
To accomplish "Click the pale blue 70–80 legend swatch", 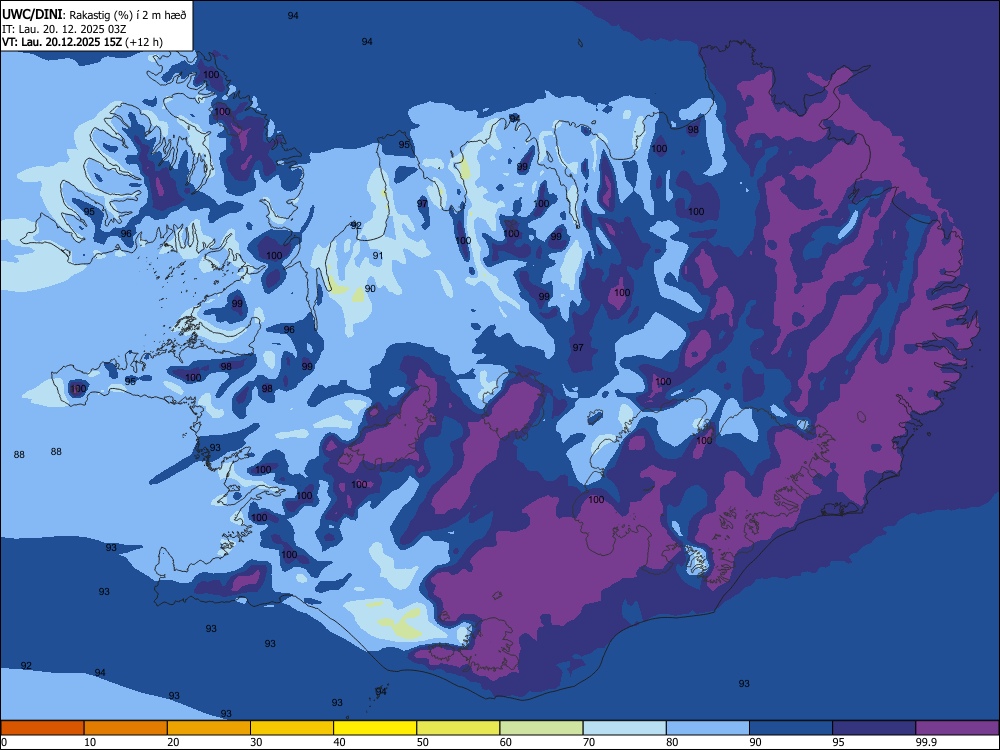I will click(624, 728).
